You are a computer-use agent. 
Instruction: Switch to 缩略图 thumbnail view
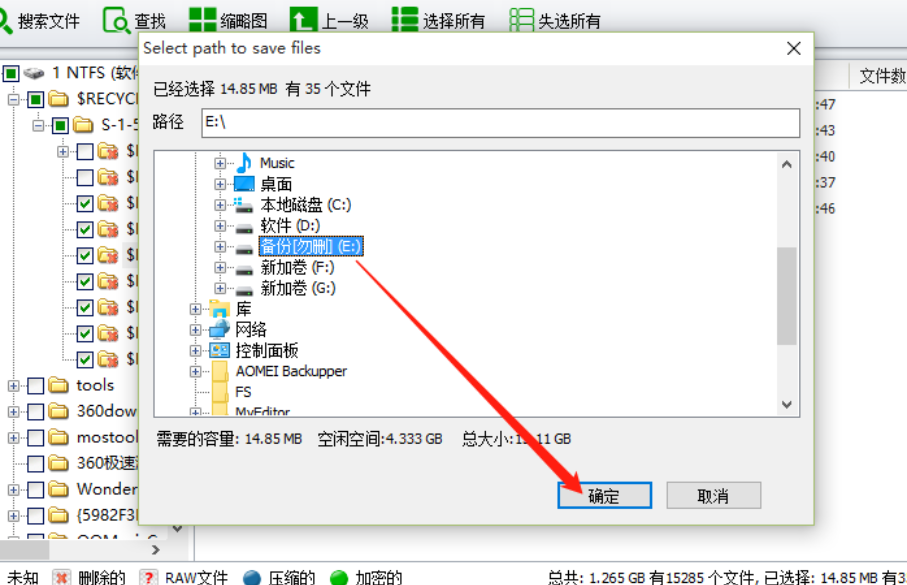click(202, 20)
